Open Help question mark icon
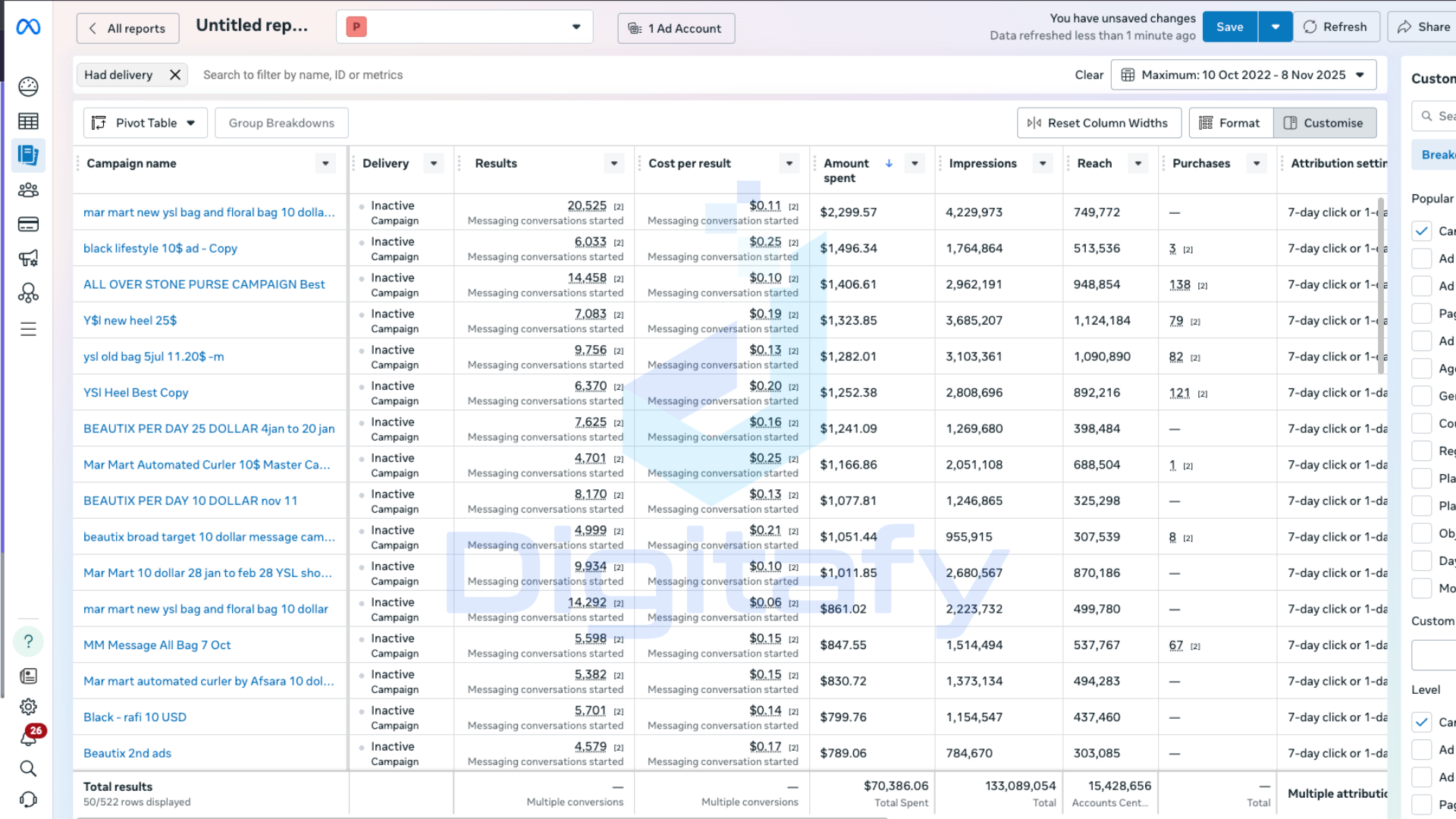The height and width of the screenshot is (819, 1456). pos(28,642)
